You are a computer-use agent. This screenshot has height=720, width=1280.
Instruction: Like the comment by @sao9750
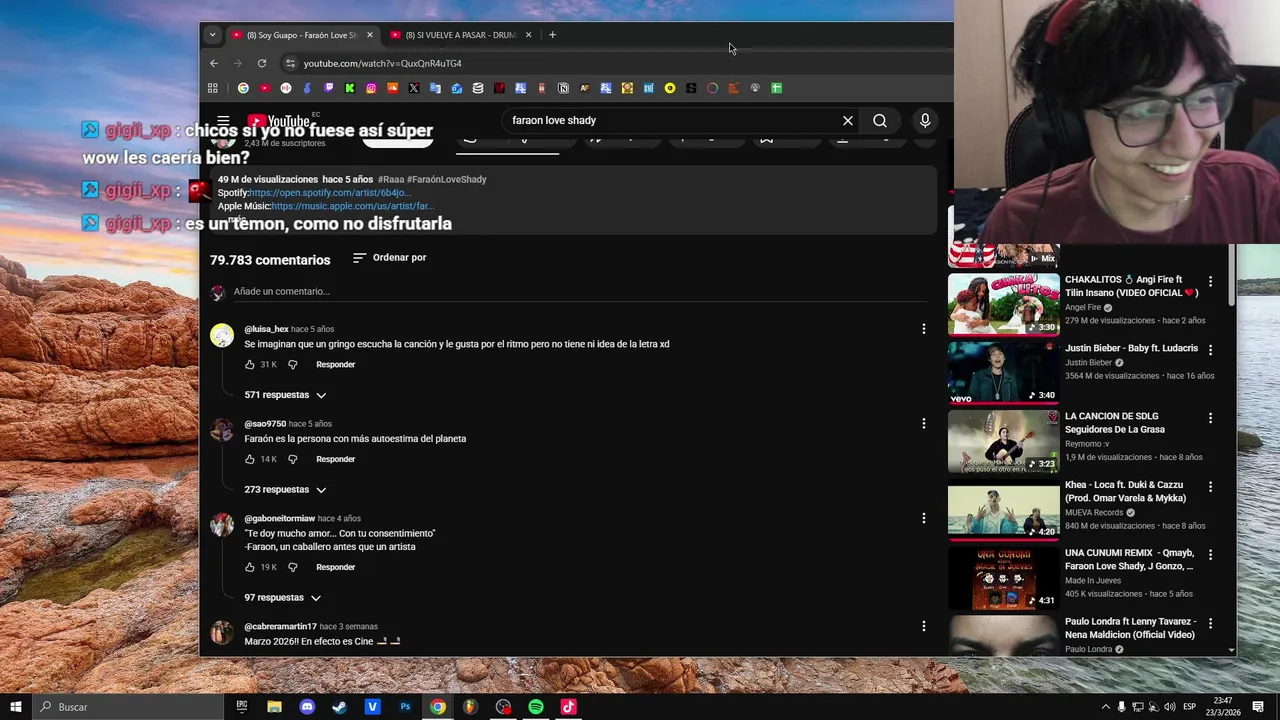point(250,459)
